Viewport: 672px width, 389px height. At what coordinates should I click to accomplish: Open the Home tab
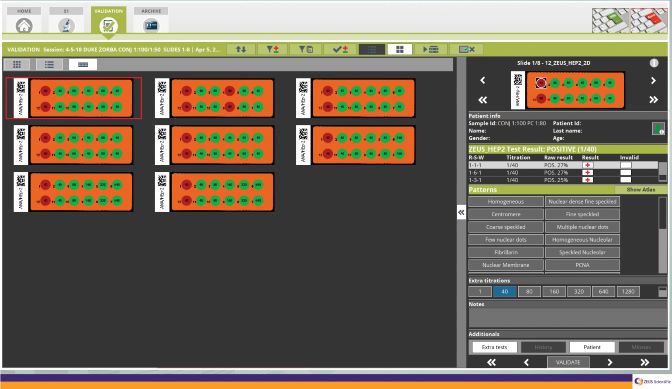click(x=24, y=21)
